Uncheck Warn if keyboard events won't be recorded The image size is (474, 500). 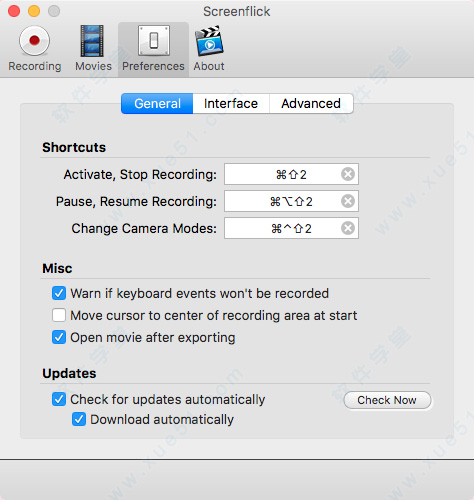pyautogui.click(x=59, y=294)
